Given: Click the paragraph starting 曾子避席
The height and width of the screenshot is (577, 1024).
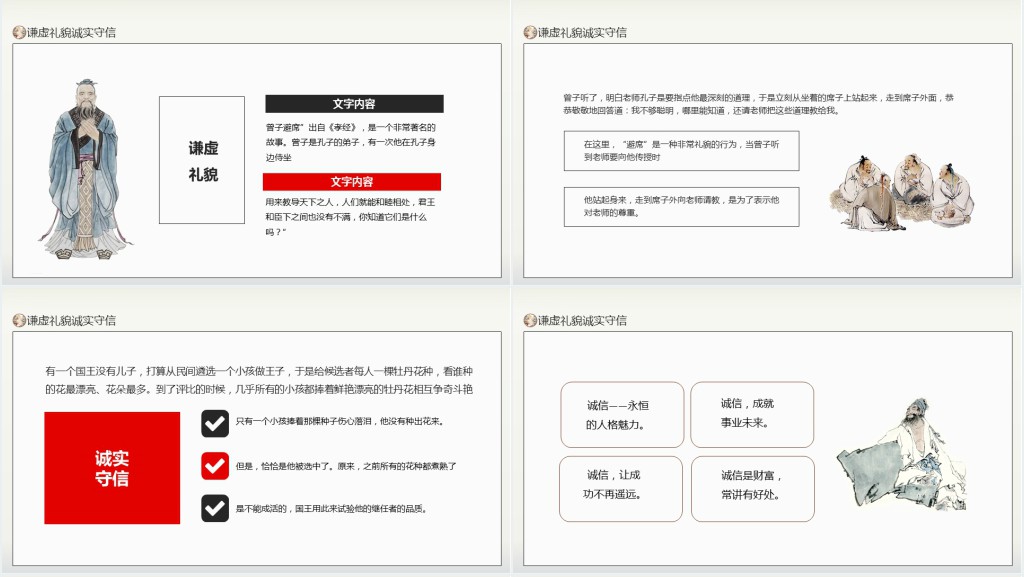Looking at the screenshot, I should (x=351, y=142).
